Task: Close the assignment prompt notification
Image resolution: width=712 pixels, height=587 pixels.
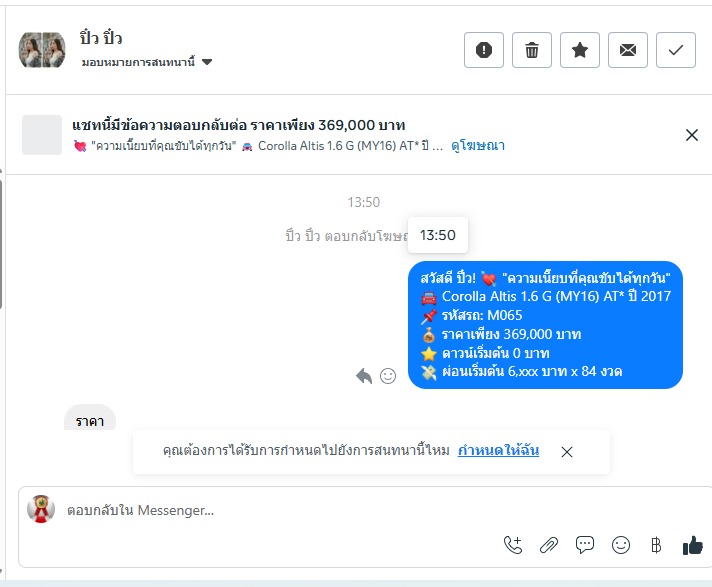Action: pyautogui.click(x=567, y=452)
